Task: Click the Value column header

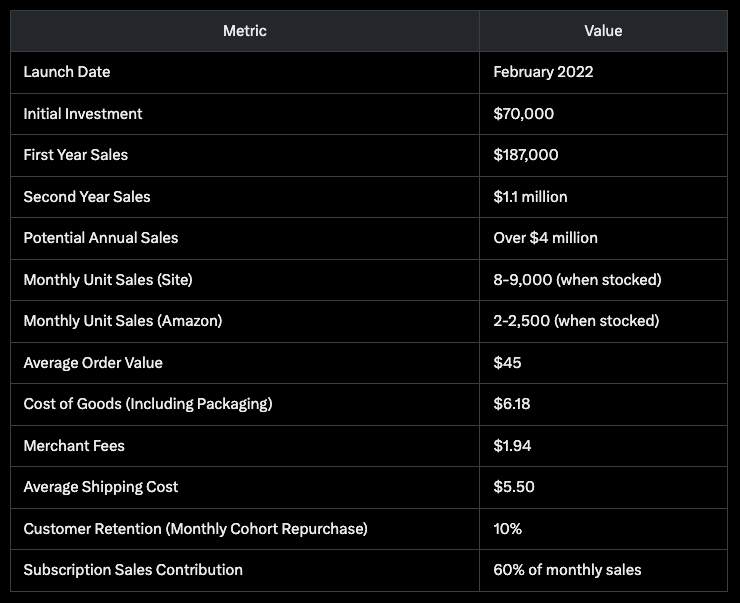Action: point(603,31)
